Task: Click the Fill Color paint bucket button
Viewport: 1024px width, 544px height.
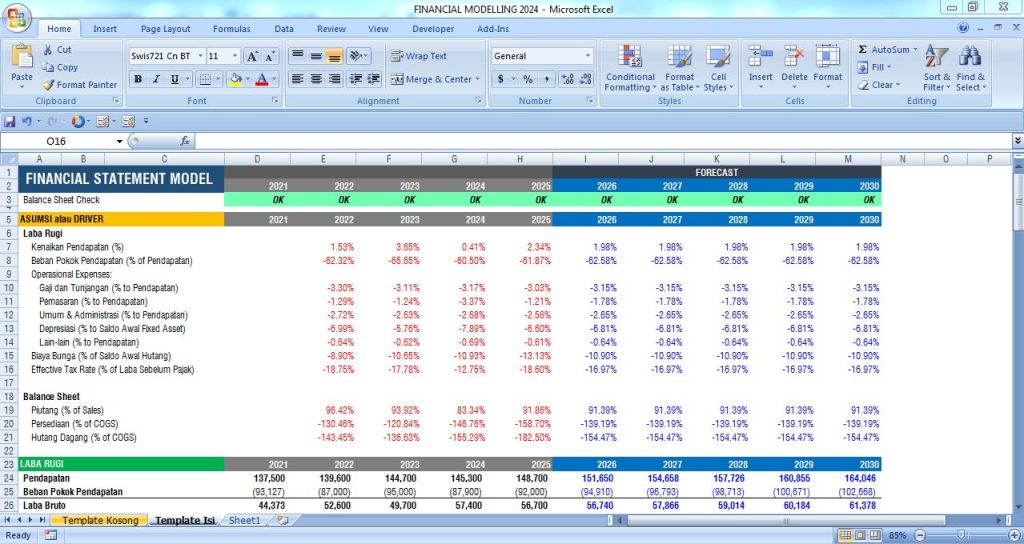Action: [x=234, y=79]
